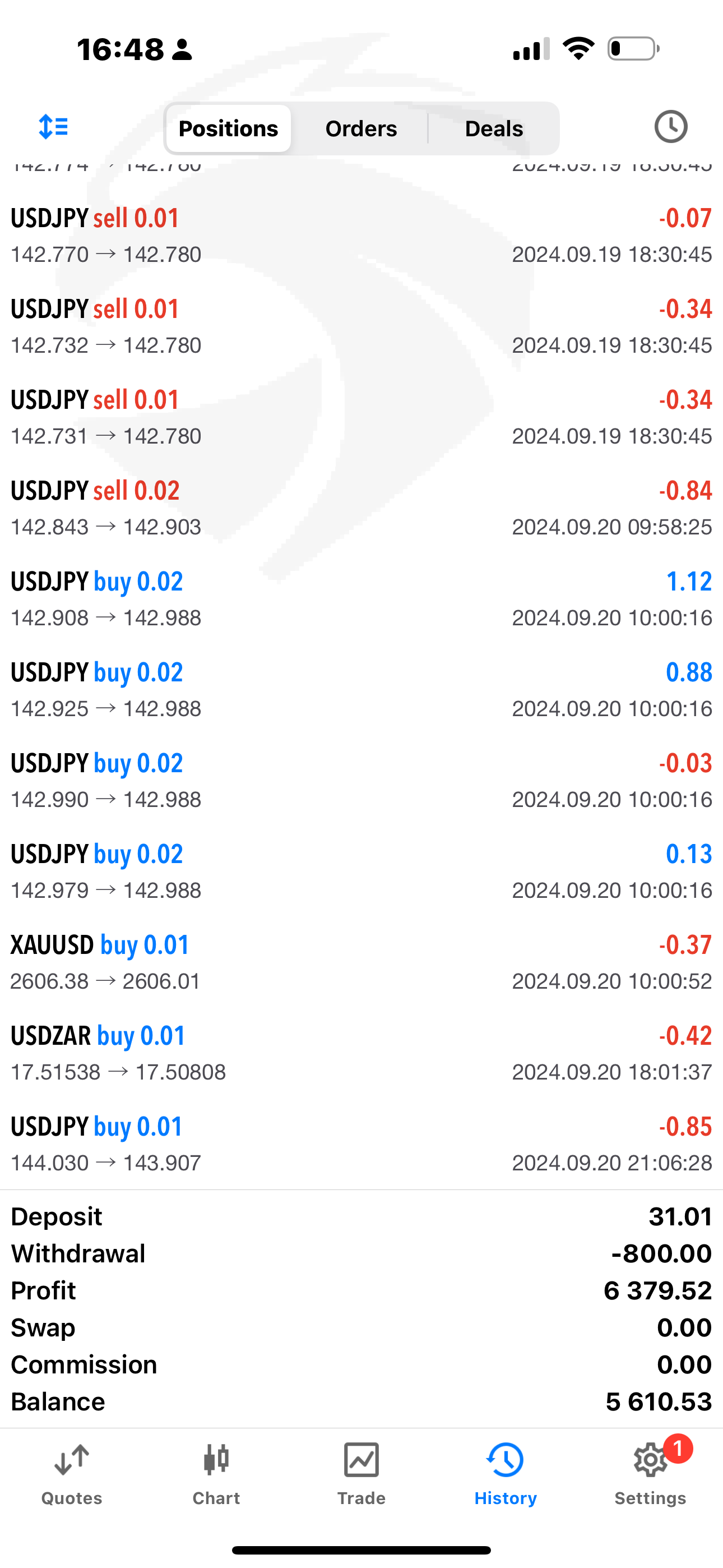Open USDJPY buy 0.02 trade with 1.12 profit
Viewport: 723px width, 1568px height.
[x=361, y=599]
